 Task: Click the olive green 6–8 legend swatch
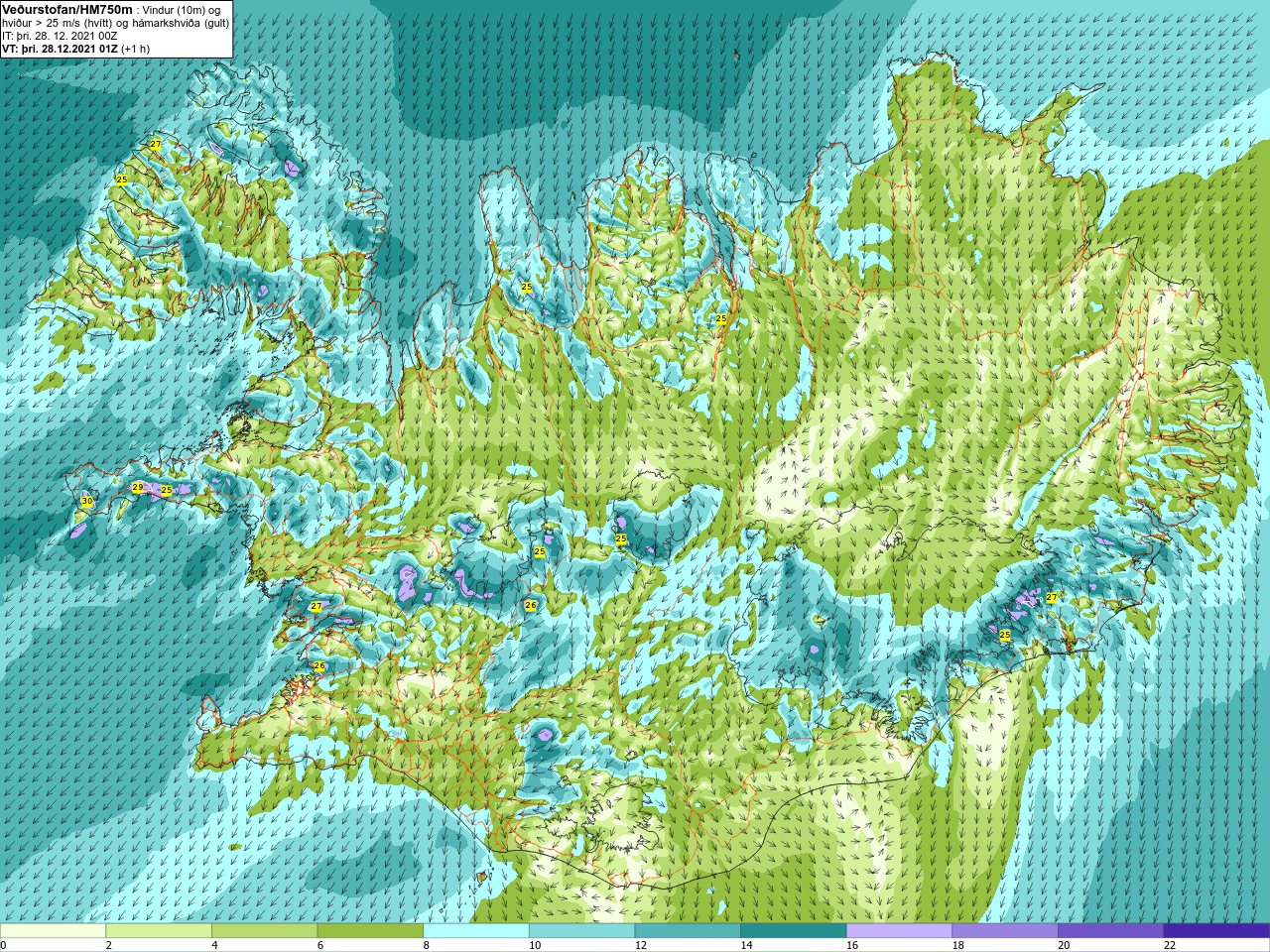click(370, 931)
